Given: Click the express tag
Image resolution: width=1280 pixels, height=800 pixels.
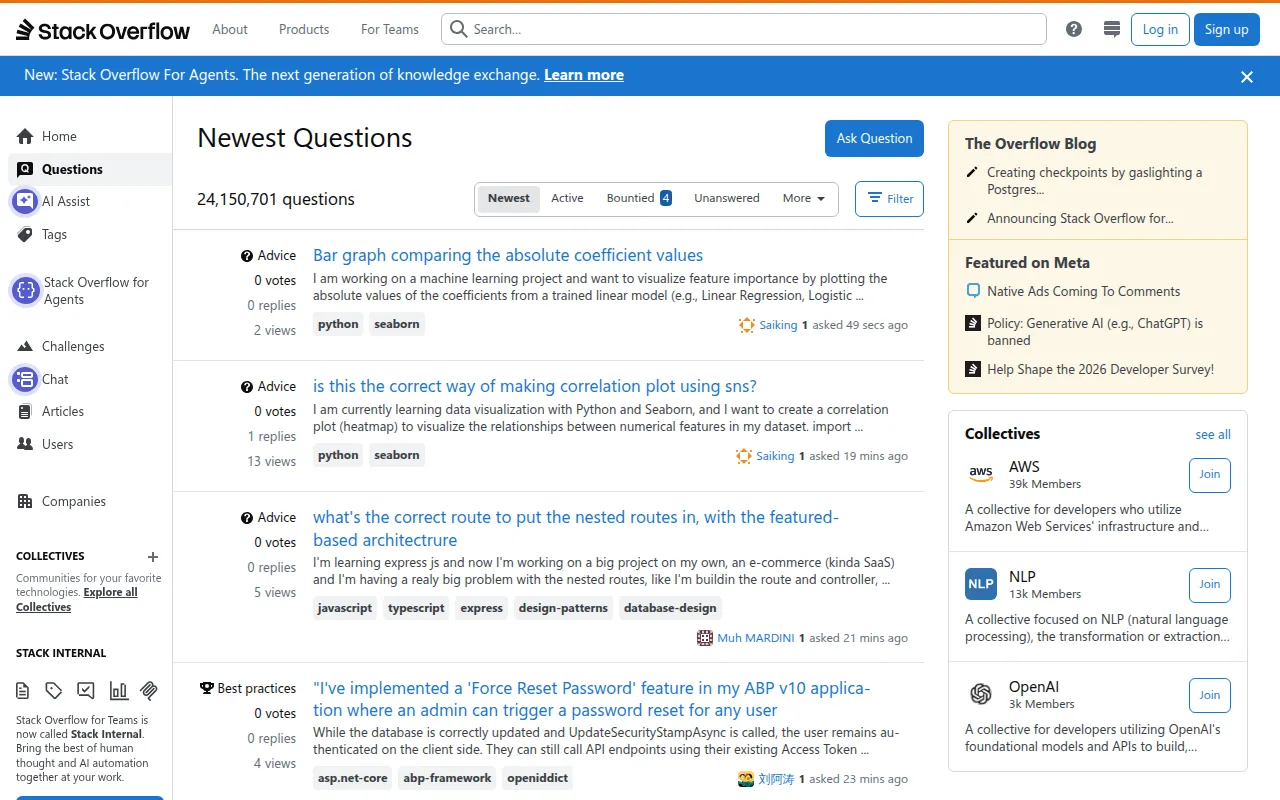Looking at the screenshot, I should click(x=482, y=608).
